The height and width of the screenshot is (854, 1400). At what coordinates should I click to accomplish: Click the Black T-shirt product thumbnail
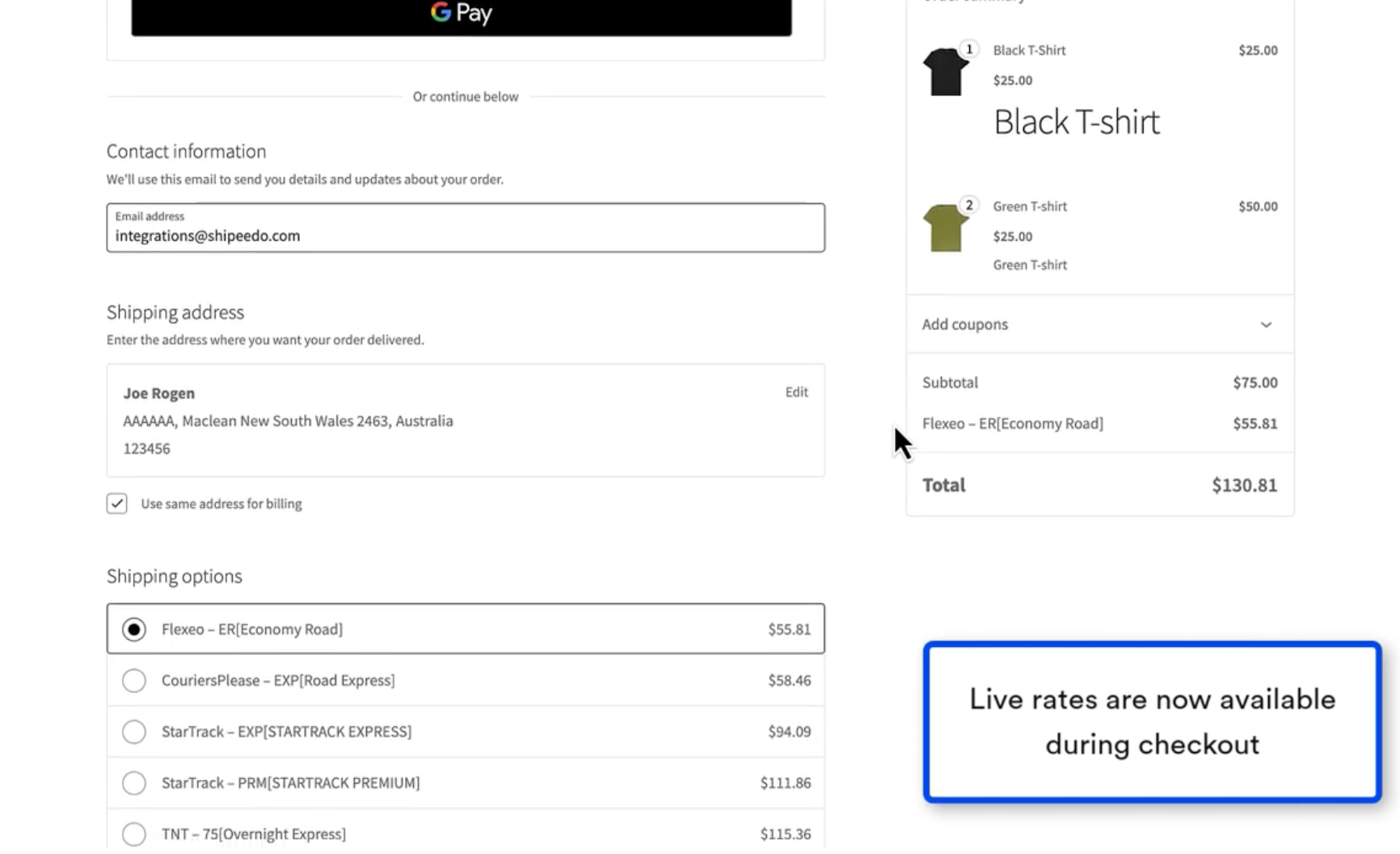point(945,72)
